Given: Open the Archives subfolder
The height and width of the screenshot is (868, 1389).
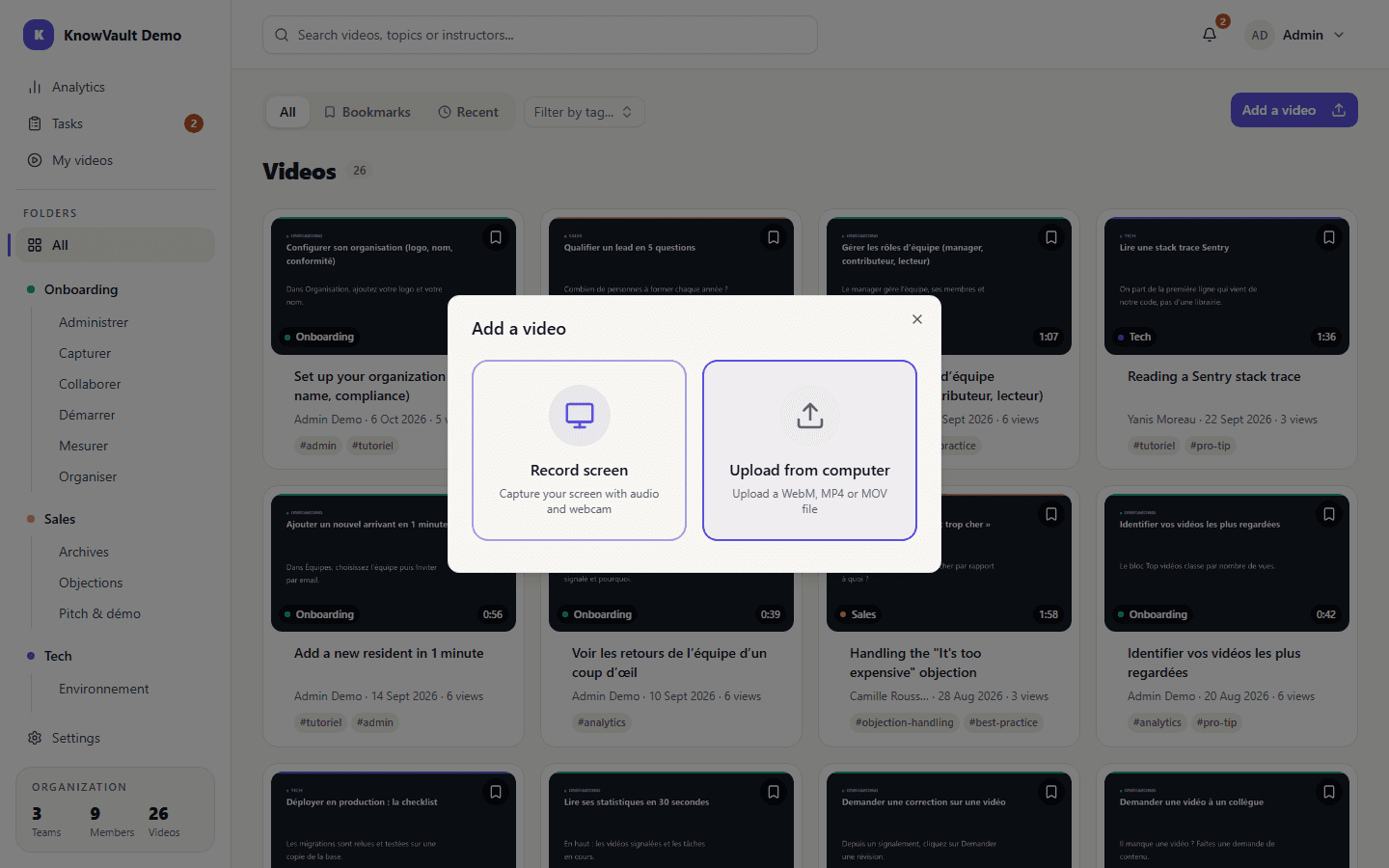Looking at the screenshot, I should coord(84,552).
